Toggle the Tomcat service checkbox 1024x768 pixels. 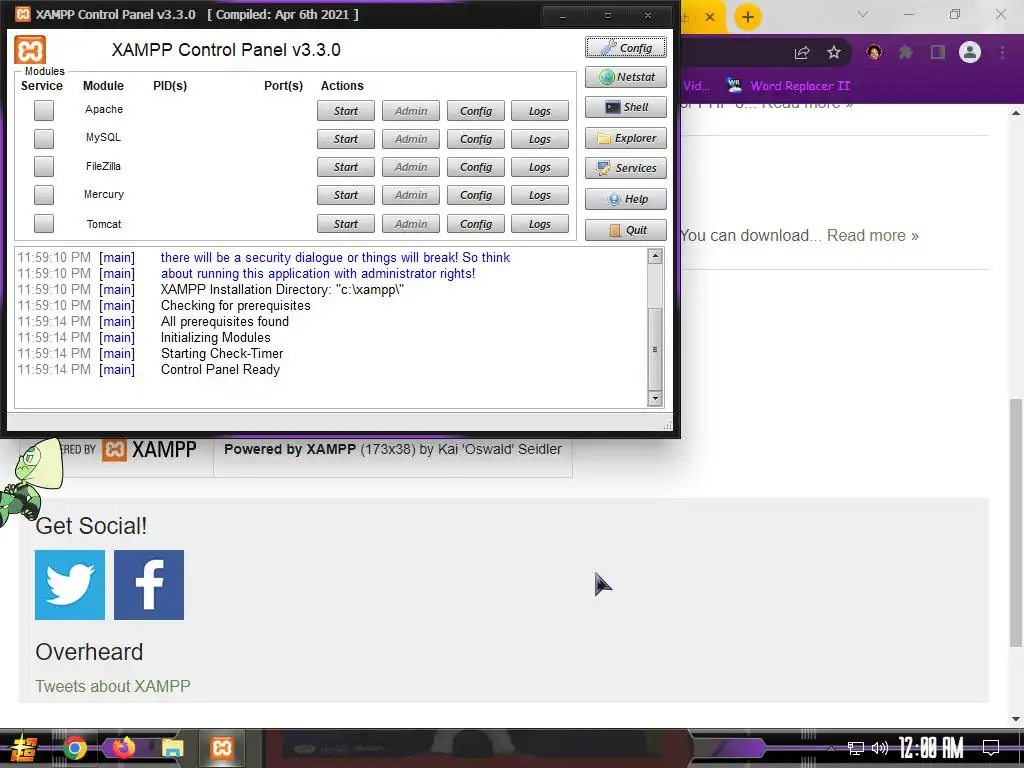click(44, 223)
